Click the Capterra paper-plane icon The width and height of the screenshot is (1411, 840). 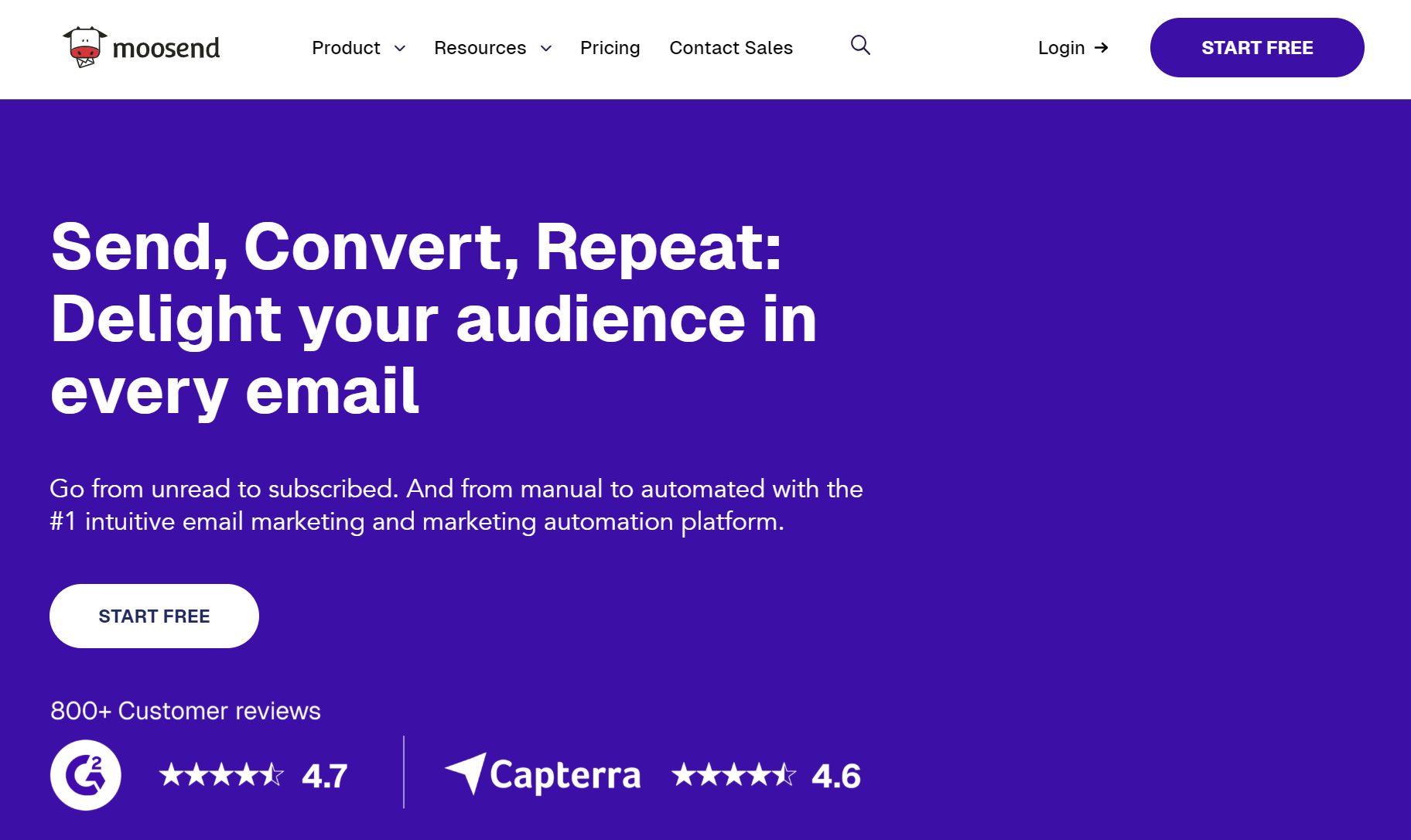coord(469,774)
